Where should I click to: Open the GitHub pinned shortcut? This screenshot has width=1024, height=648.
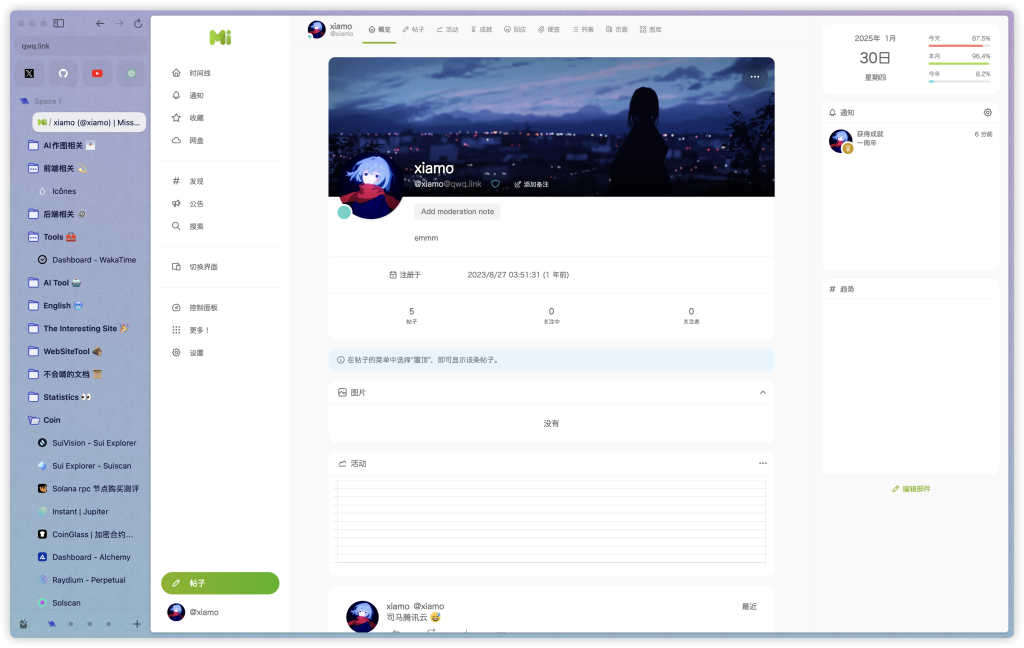coord(63,73)
